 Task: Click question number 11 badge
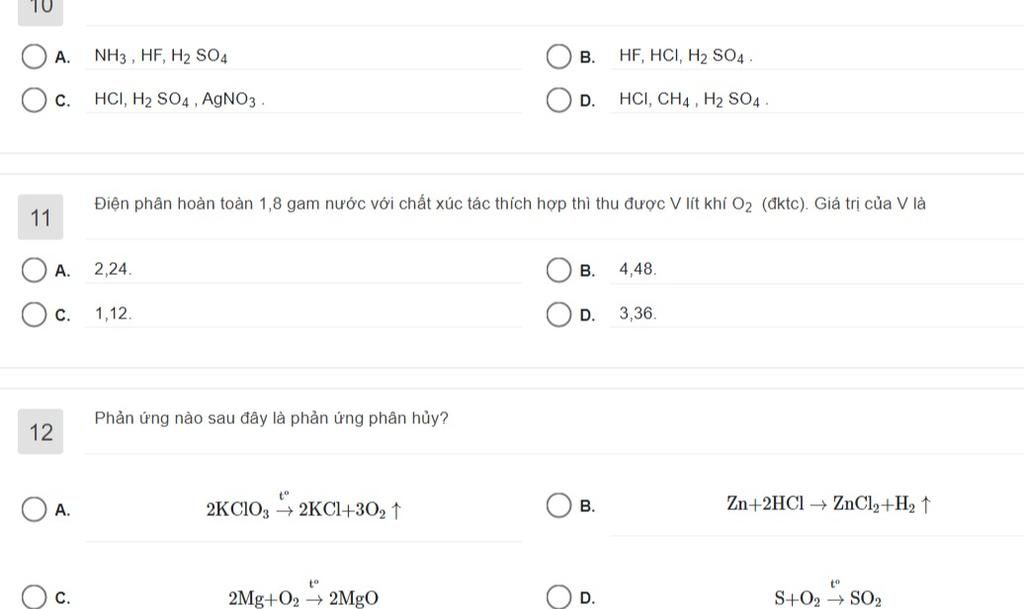point(40,217)
